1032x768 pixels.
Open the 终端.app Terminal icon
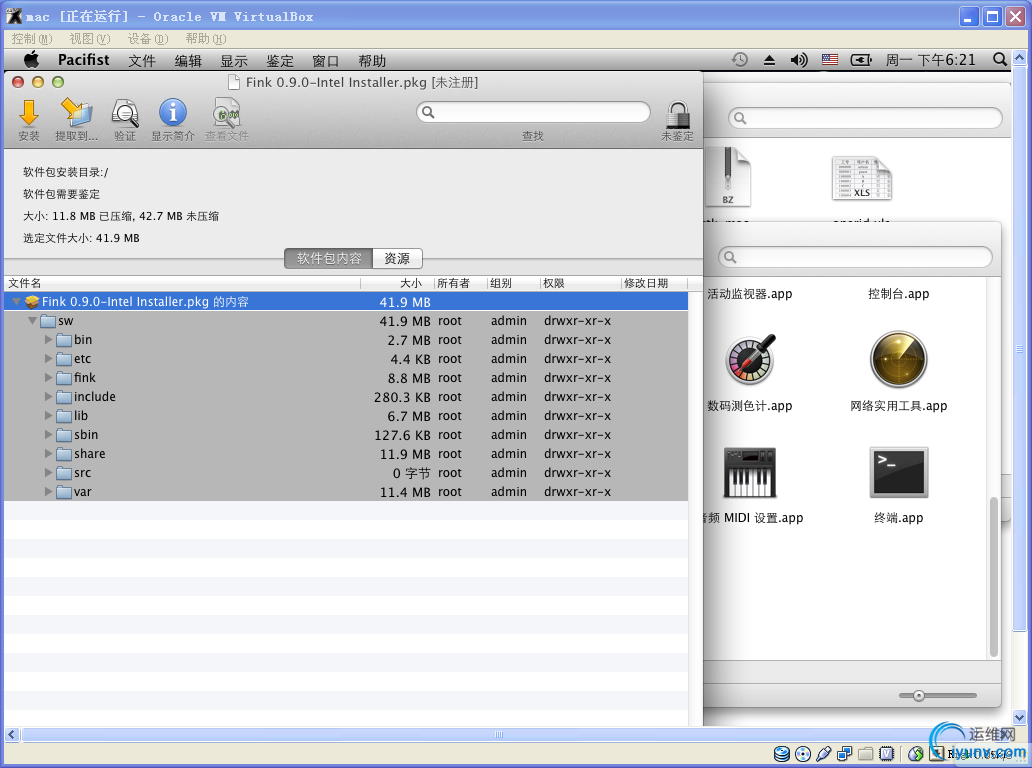pos(898,473)
